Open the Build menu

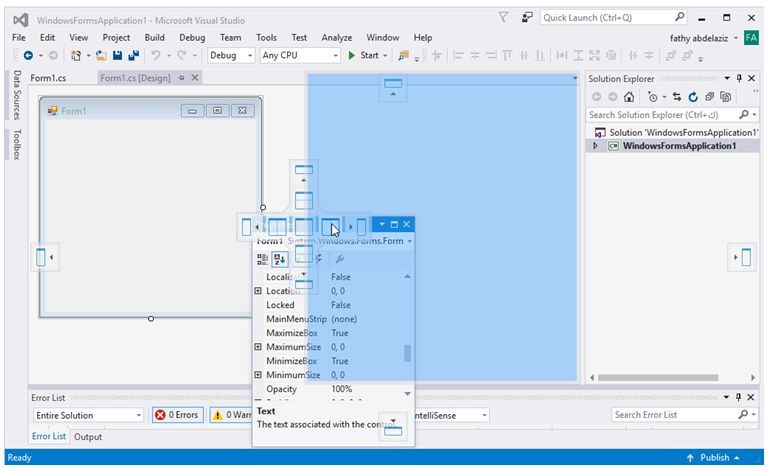[x=154, y=38]
